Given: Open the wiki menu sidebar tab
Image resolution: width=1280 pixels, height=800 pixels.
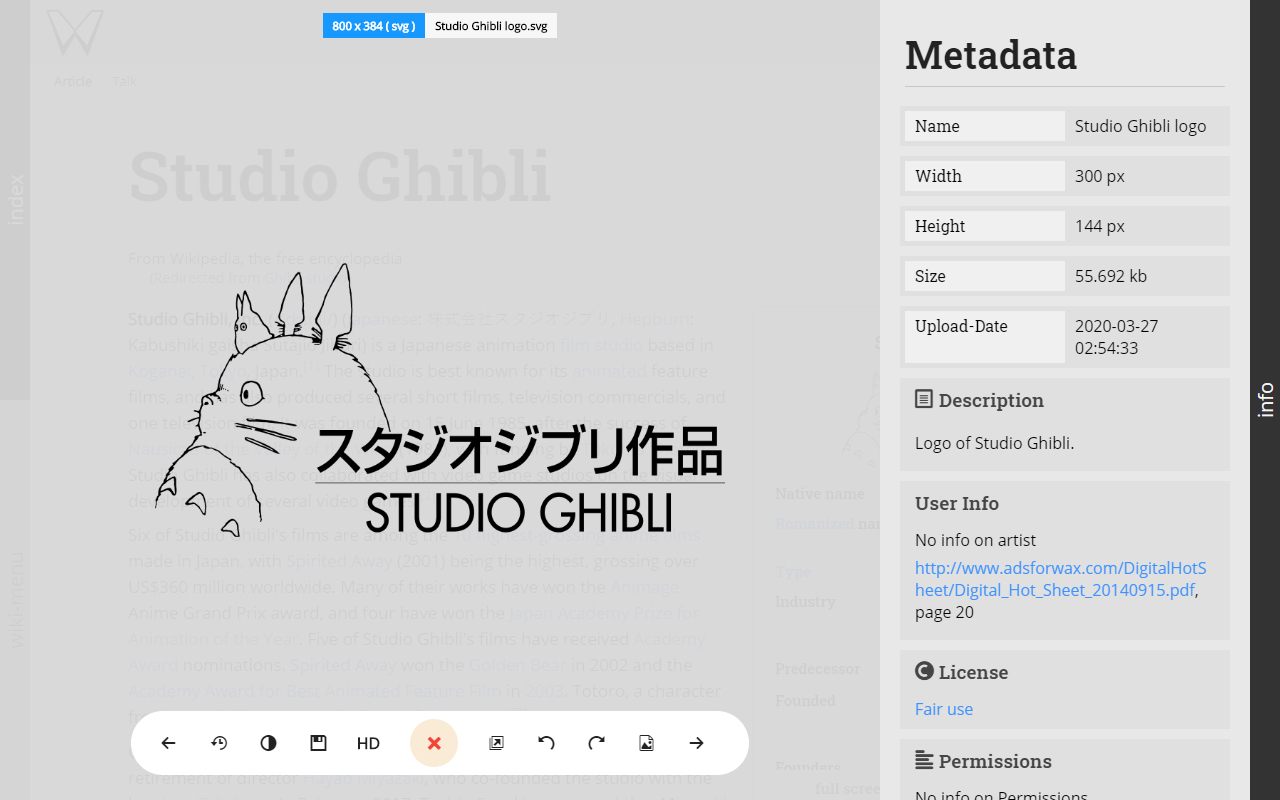Looking at the screenshot, I should pyautogui.click(x=15, y=600).
